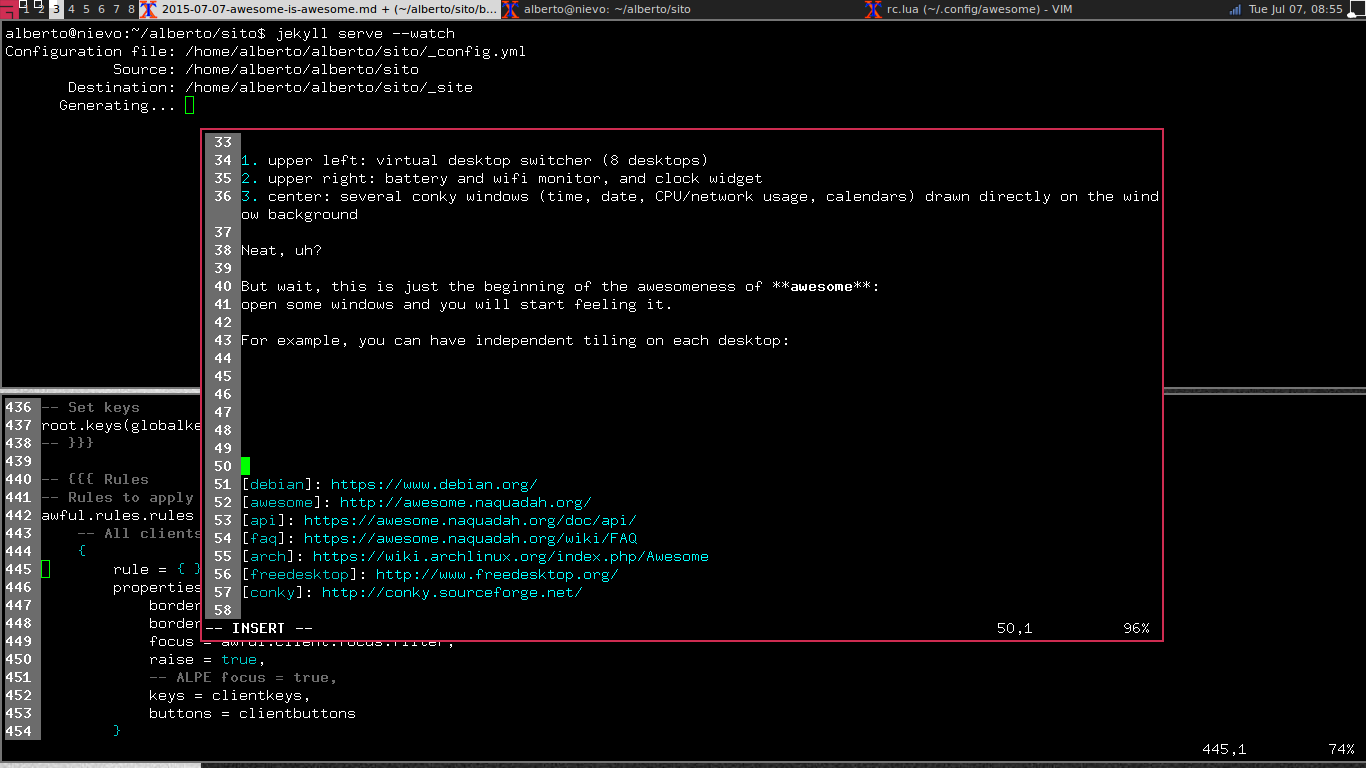Click the [freedesktop] link www.freedesktop.org
Viewport: 1366px width, 768px height.
coord(497,574)
